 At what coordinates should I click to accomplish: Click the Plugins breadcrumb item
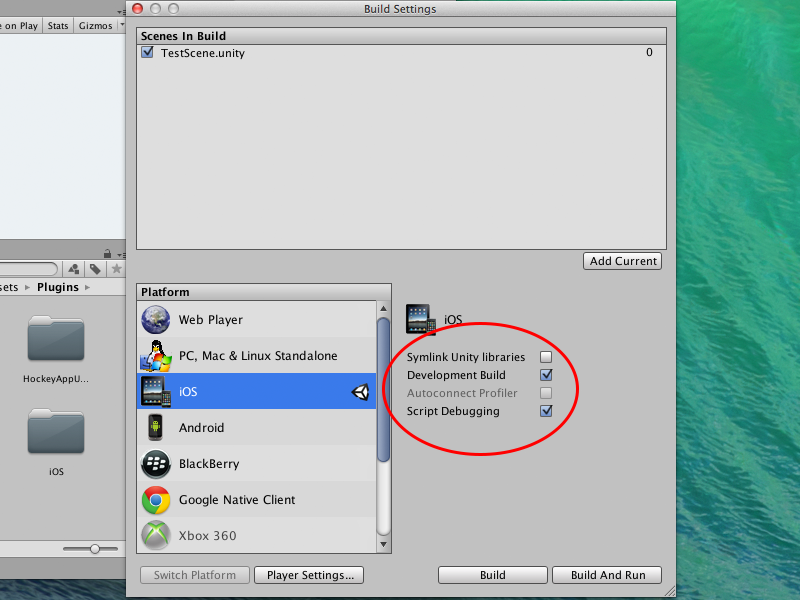[x=58, y=287]
